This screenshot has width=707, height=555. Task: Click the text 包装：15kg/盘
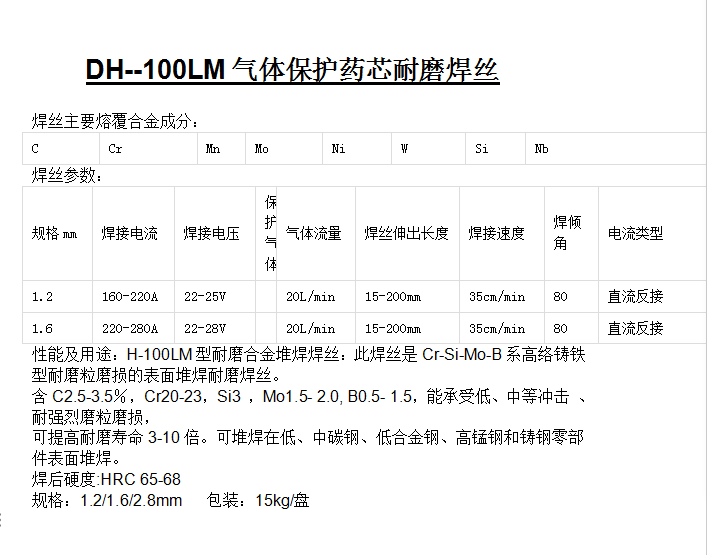click(x=258, y=500)
